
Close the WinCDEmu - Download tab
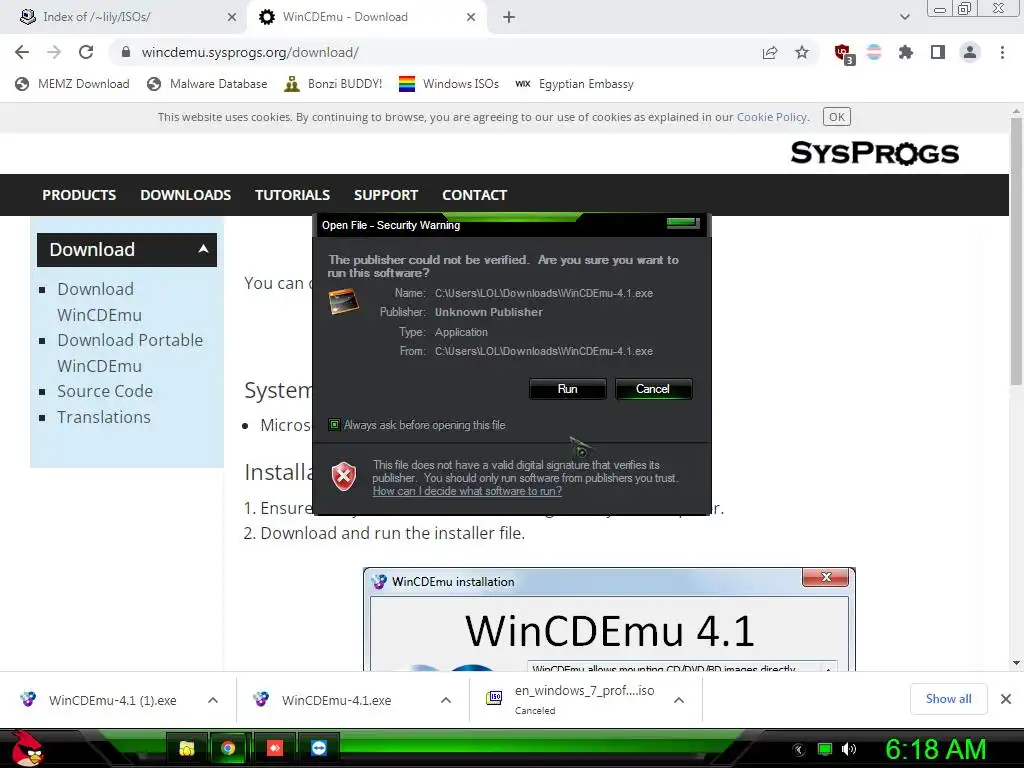tap(471, 17)
